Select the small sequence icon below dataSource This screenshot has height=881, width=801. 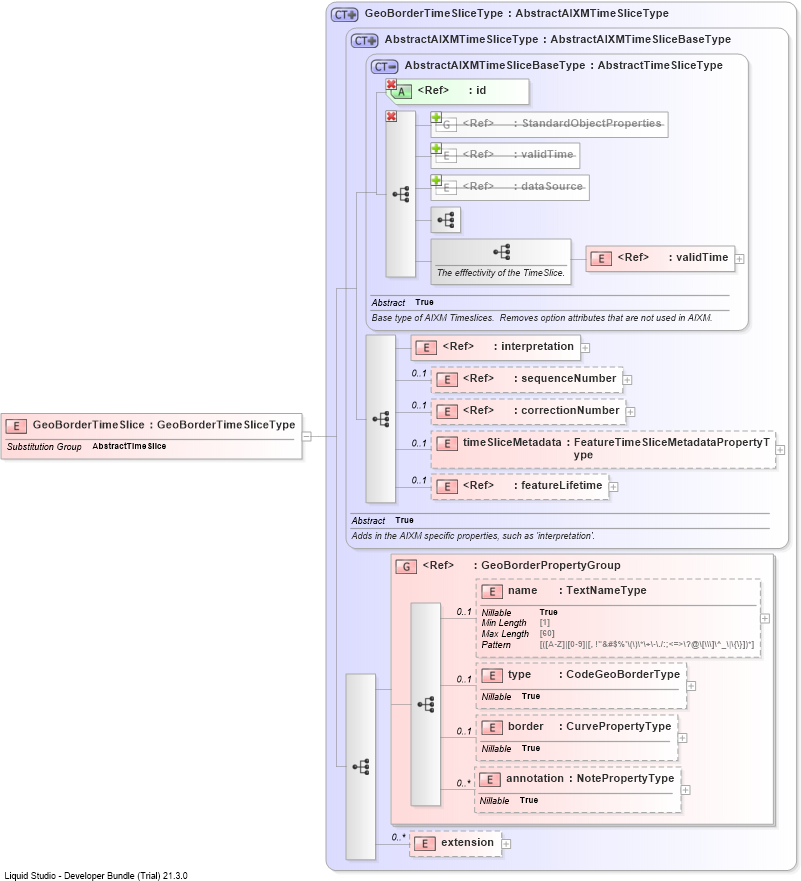(x=446, y=220)
